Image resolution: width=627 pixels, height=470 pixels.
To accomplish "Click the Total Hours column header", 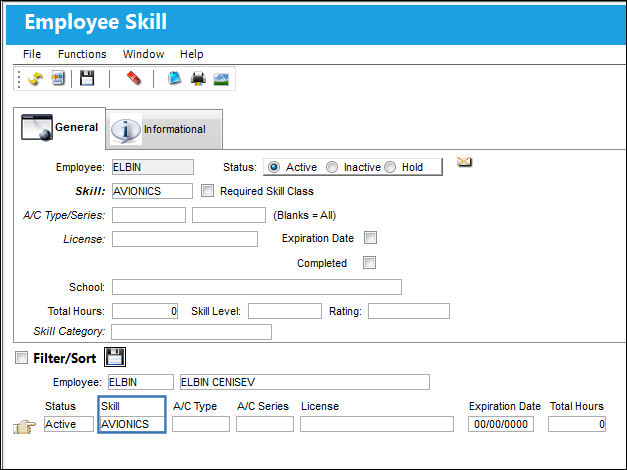I will pos(577,406).
